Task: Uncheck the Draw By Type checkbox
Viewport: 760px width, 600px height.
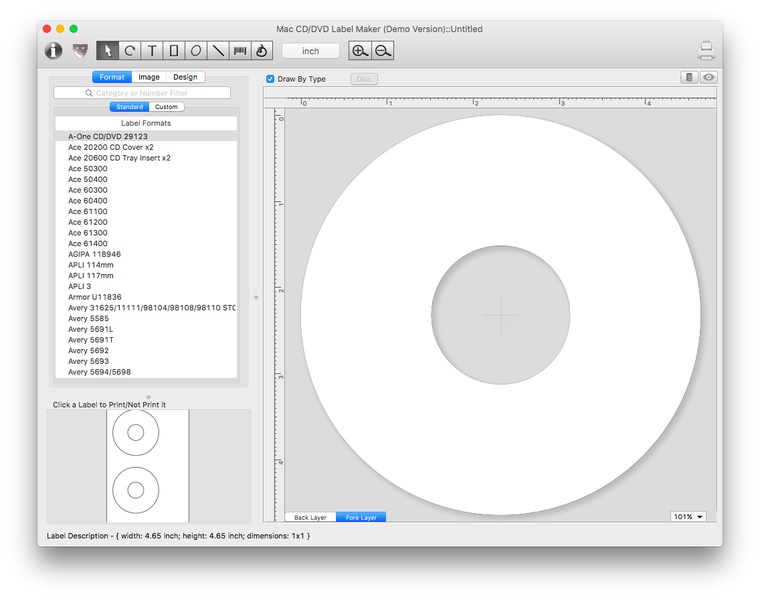Action: pos(271,79)
